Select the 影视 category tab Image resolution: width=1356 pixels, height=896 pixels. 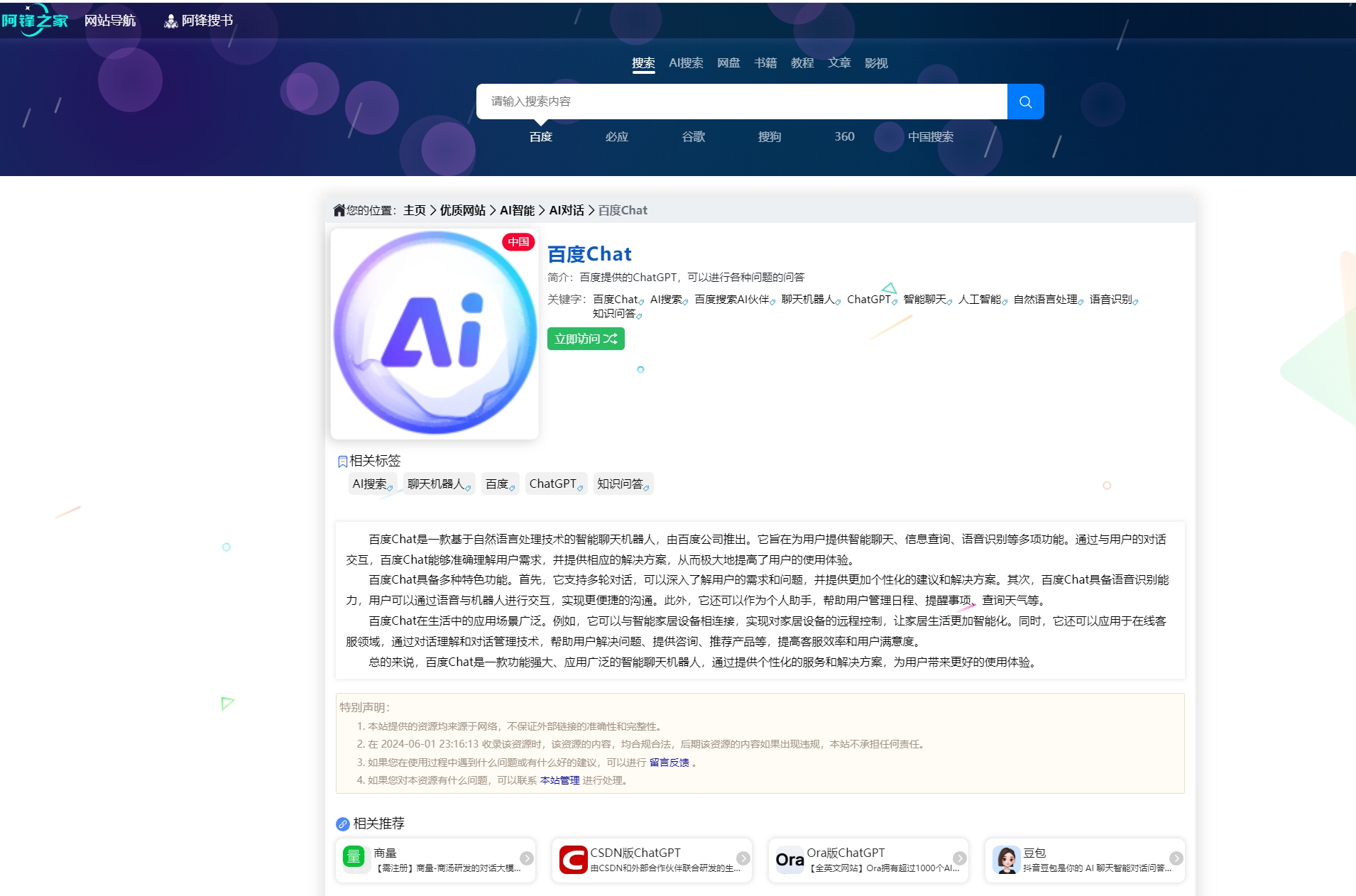coord(876,63)
